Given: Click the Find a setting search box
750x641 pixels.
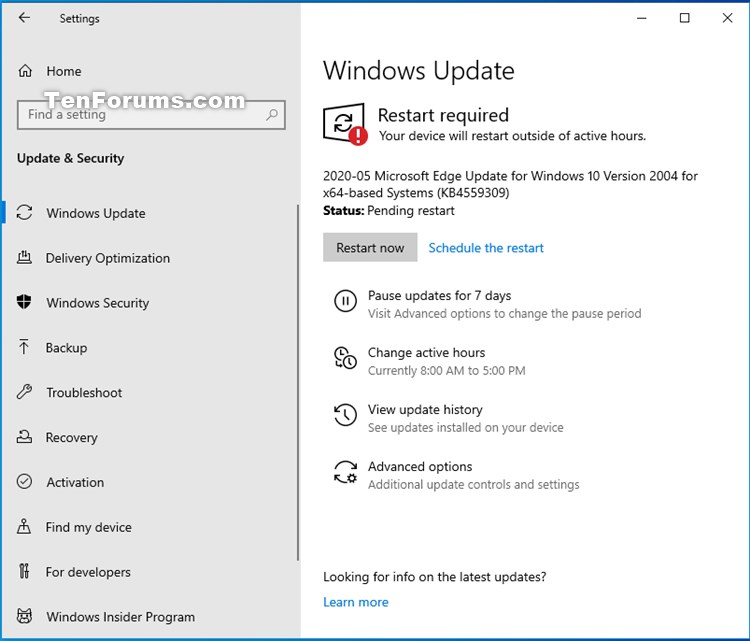Looking at the screenshot, I should click(x=151, y=115).
